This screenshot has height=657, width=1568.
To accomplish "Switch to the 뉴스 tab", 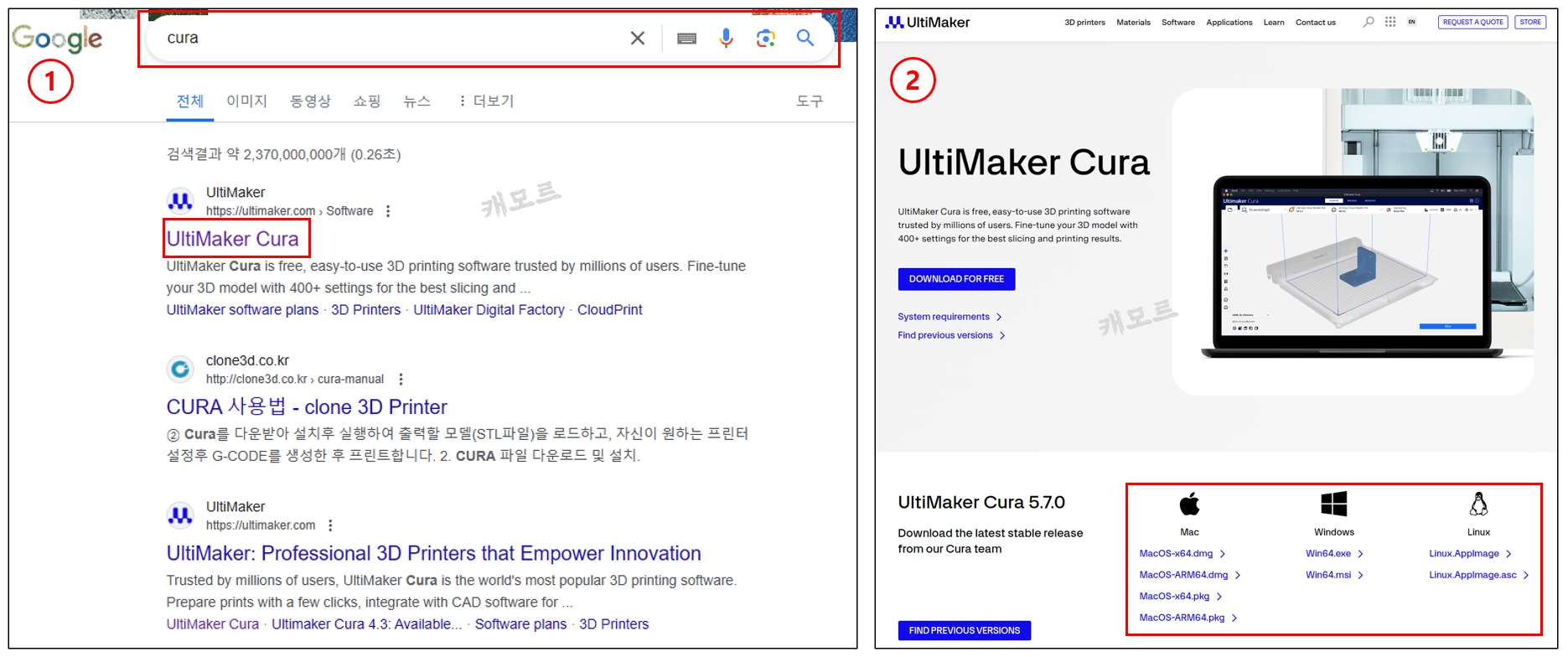I will point(417,101).
